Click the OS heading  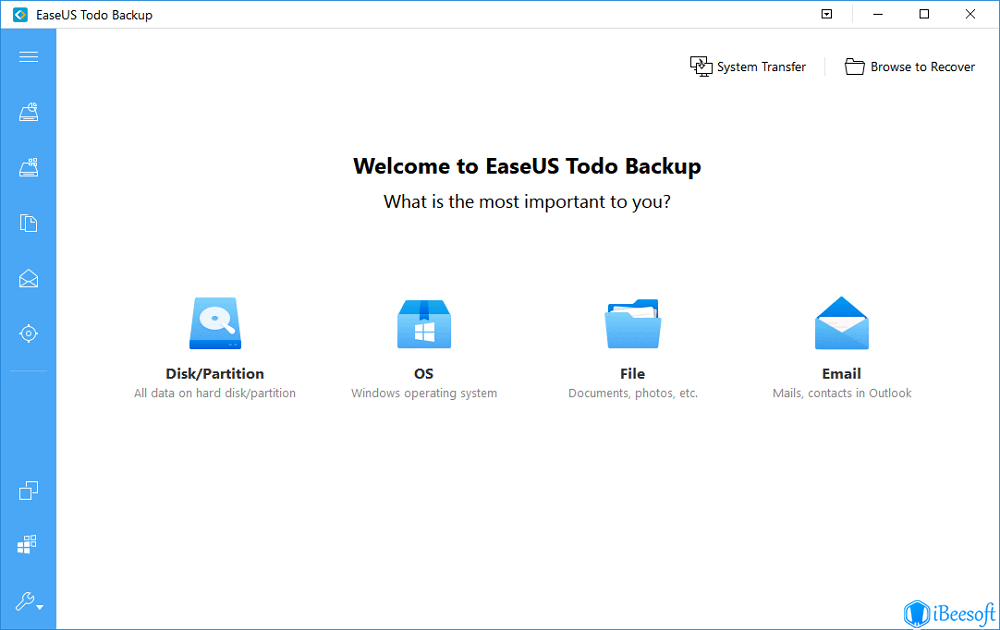point(423,374)
